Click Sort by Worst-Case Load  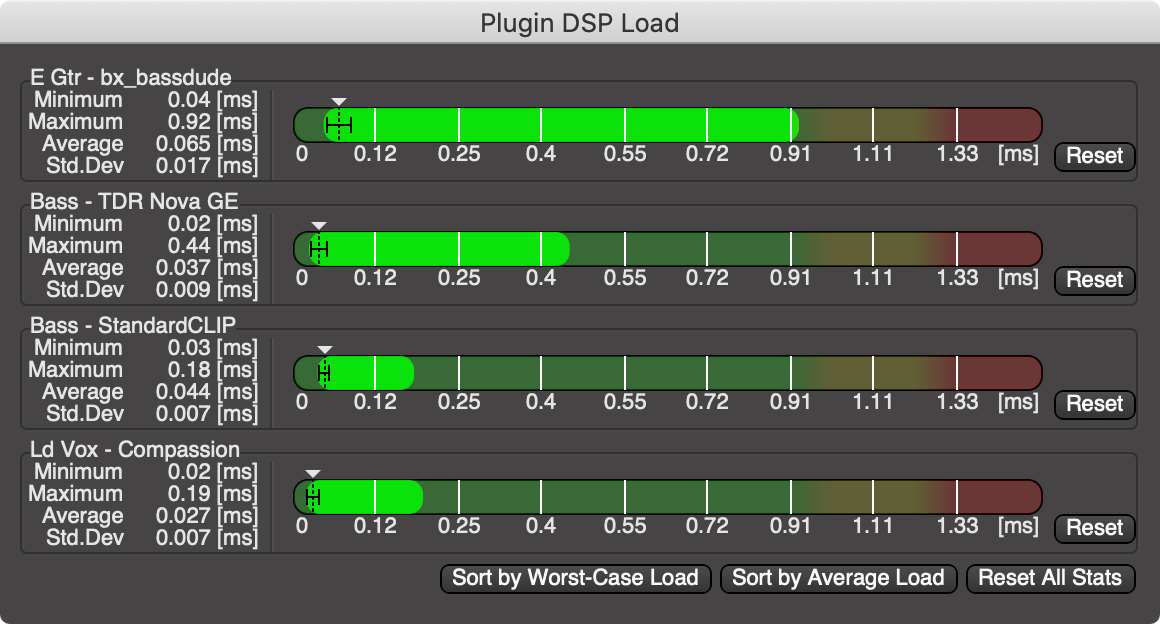[x=576, y=578]
